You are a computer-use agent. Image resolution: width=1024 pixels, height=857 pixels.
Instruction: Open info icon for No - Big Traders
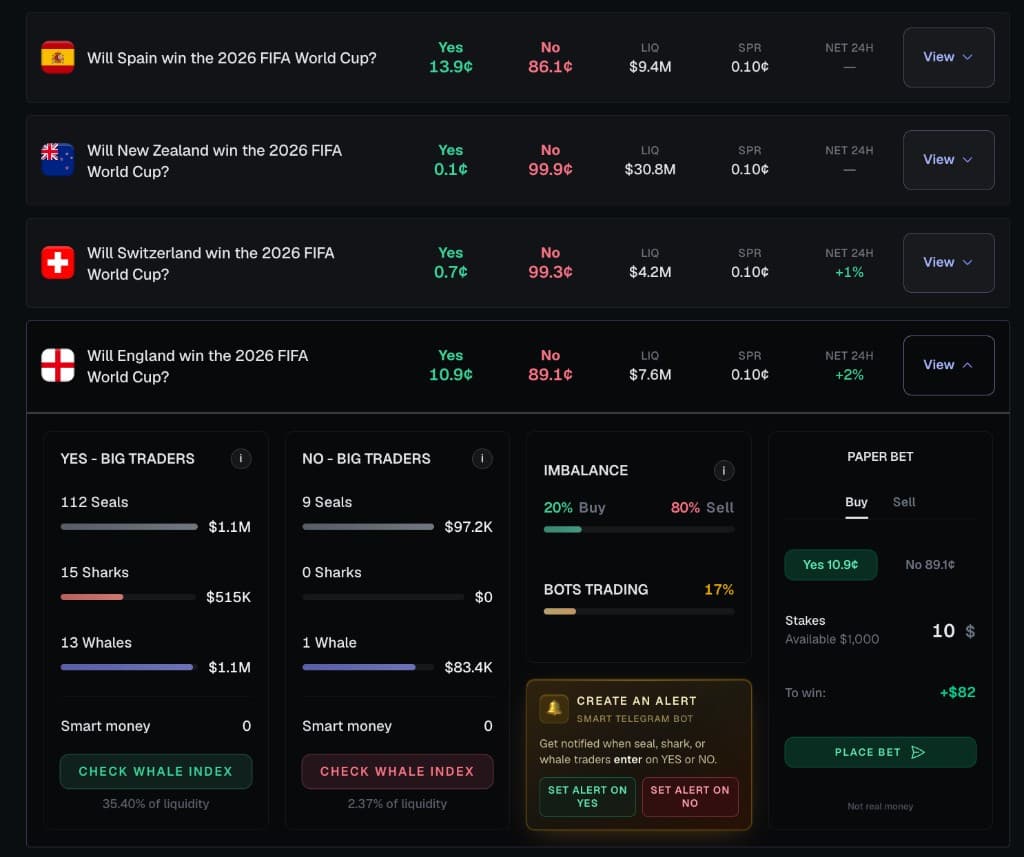pos(483,459)
